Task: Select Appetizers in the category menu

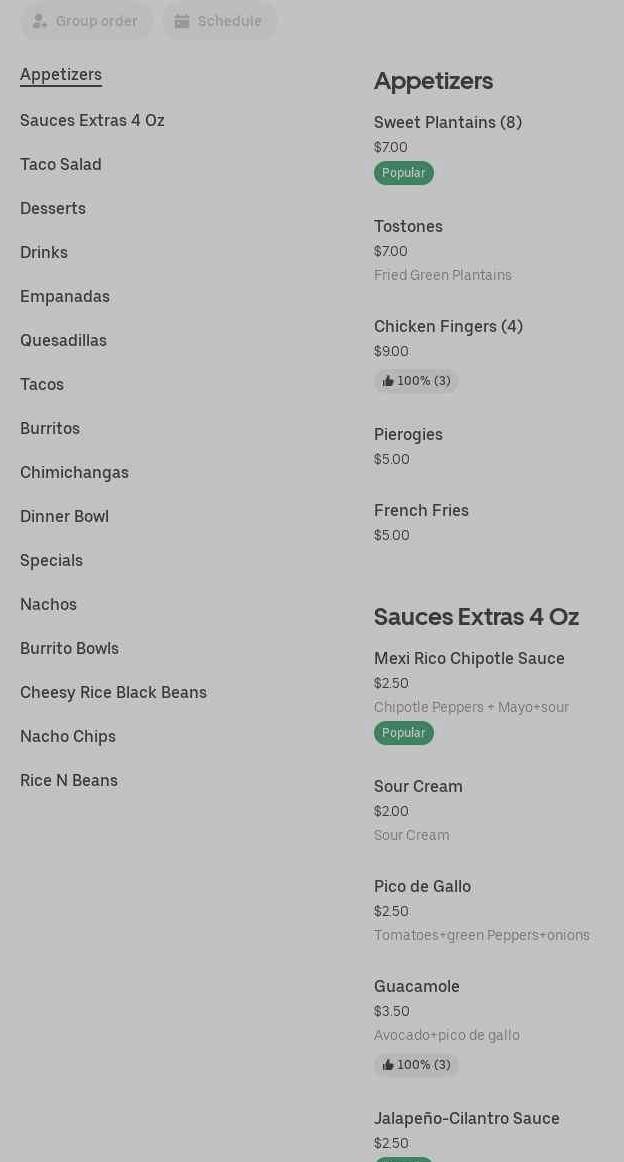Action: (61, 75)
